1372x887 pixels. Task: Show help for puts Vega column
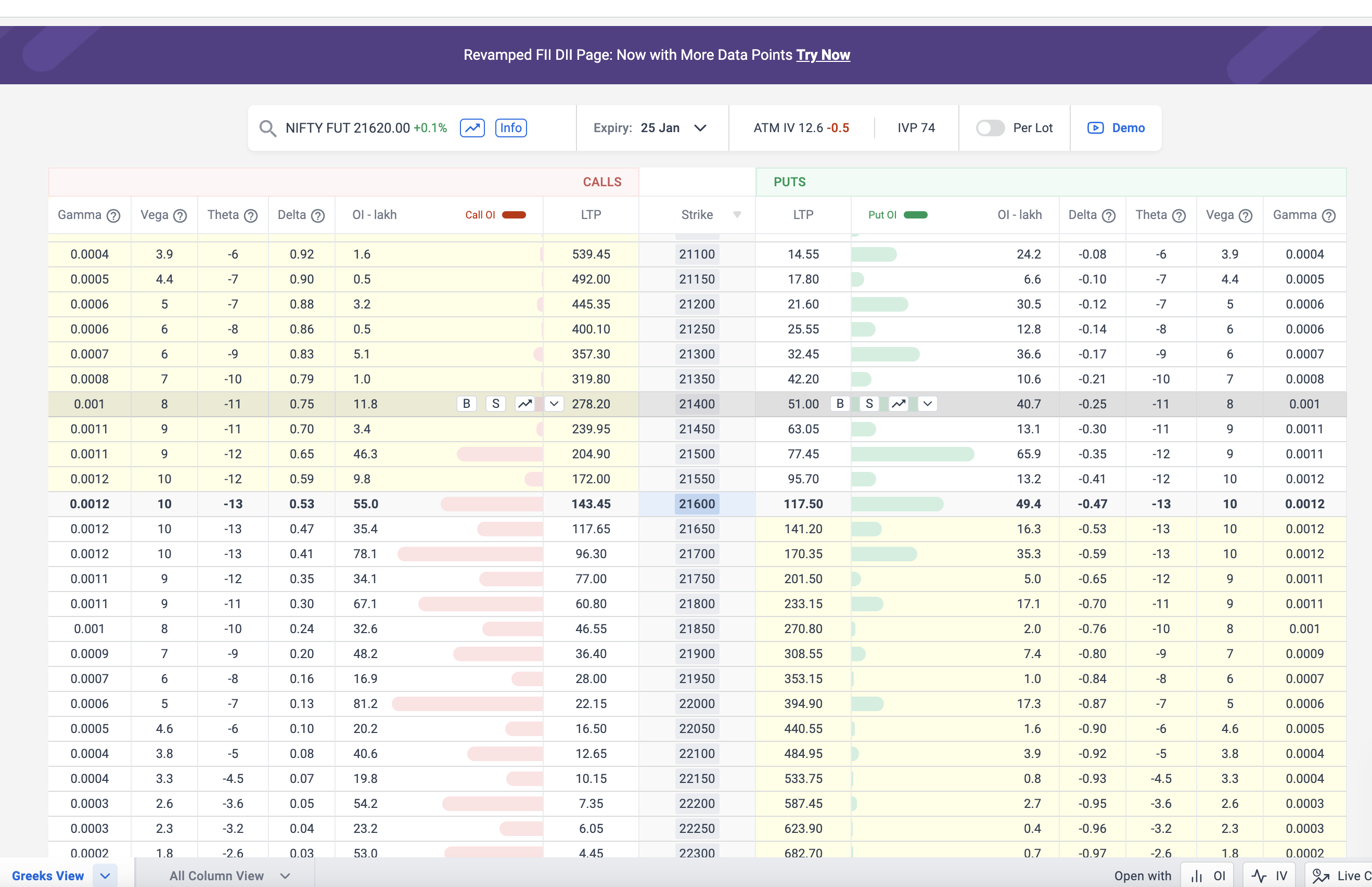[x=1245, y=215]
